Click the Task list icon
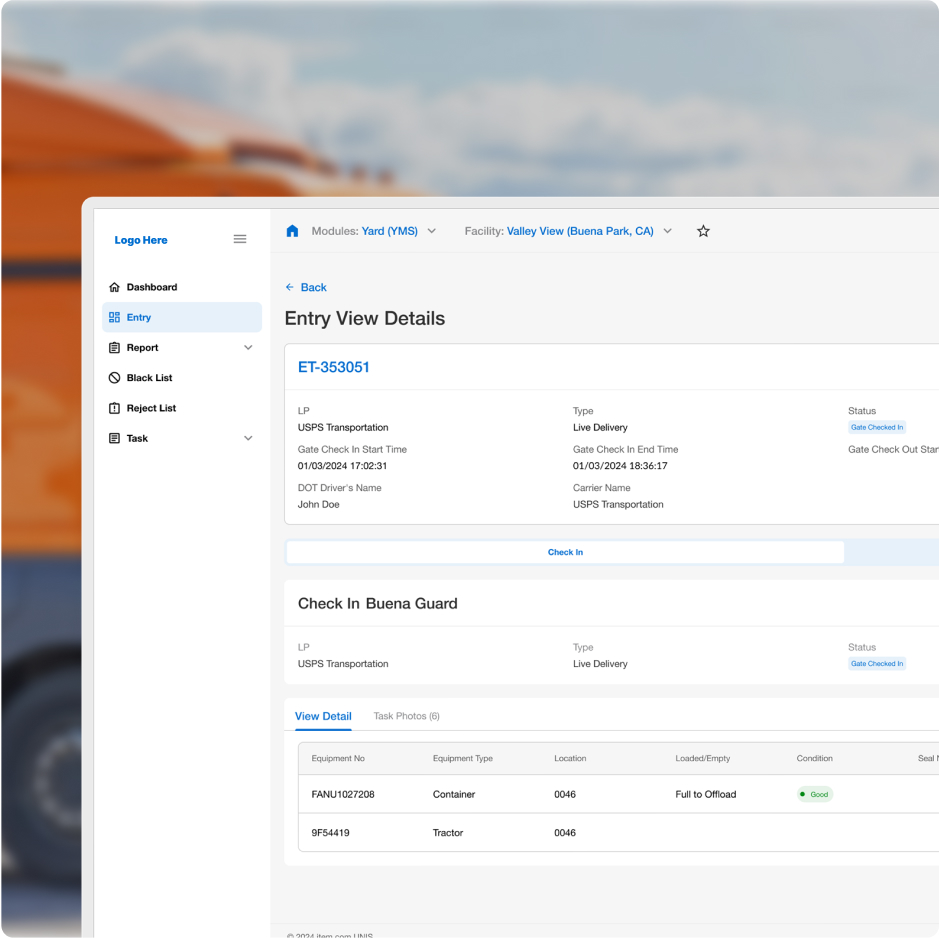The image size is (939, 938). [x=114, y=438]
